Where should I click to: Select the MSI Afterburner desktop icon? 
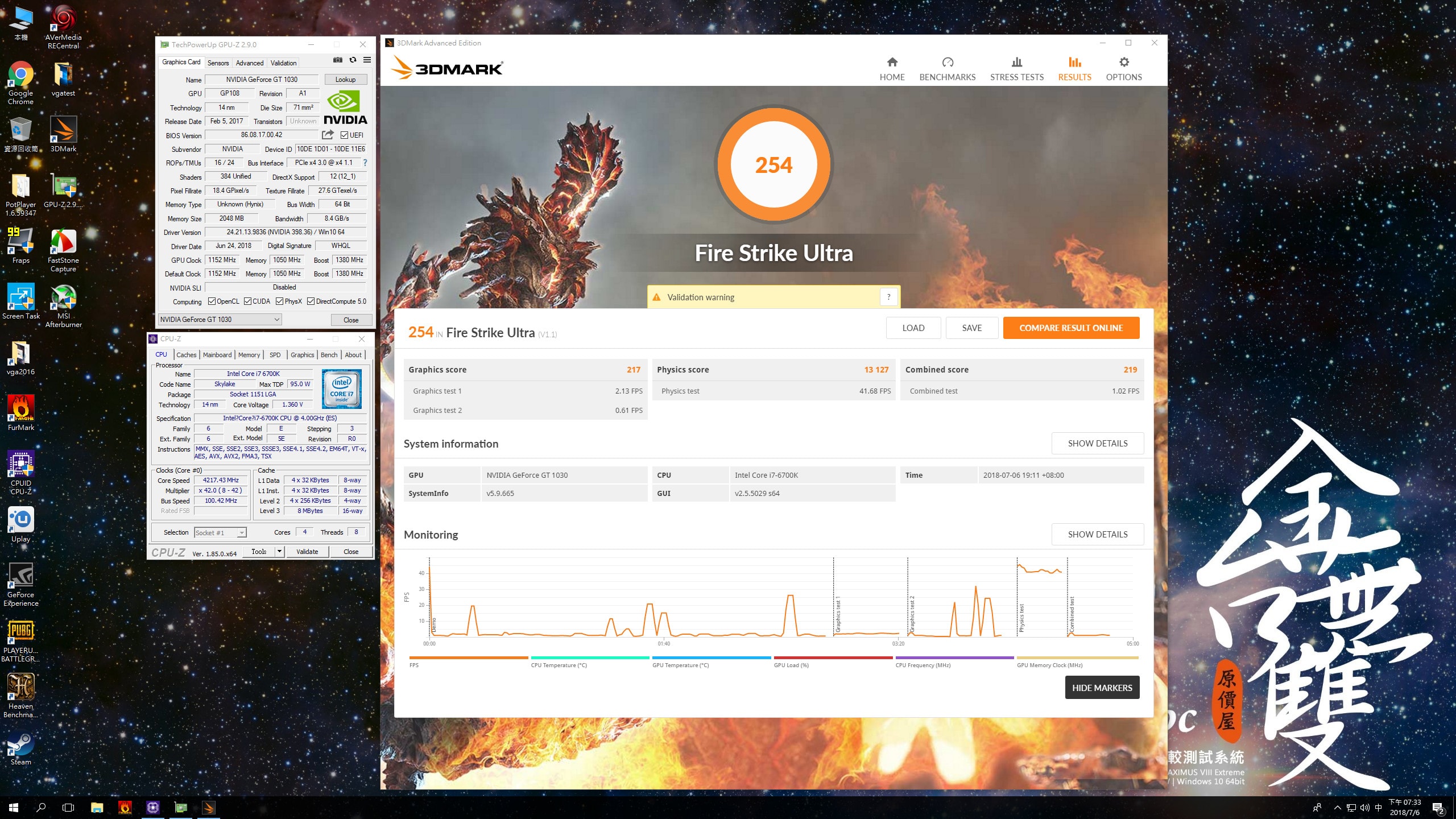(63, 306)
